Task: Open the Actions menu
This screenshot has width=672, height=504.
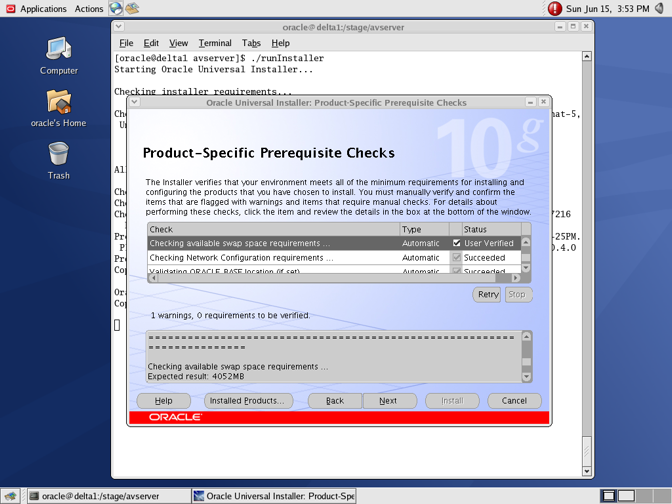Action: point(89,9)
